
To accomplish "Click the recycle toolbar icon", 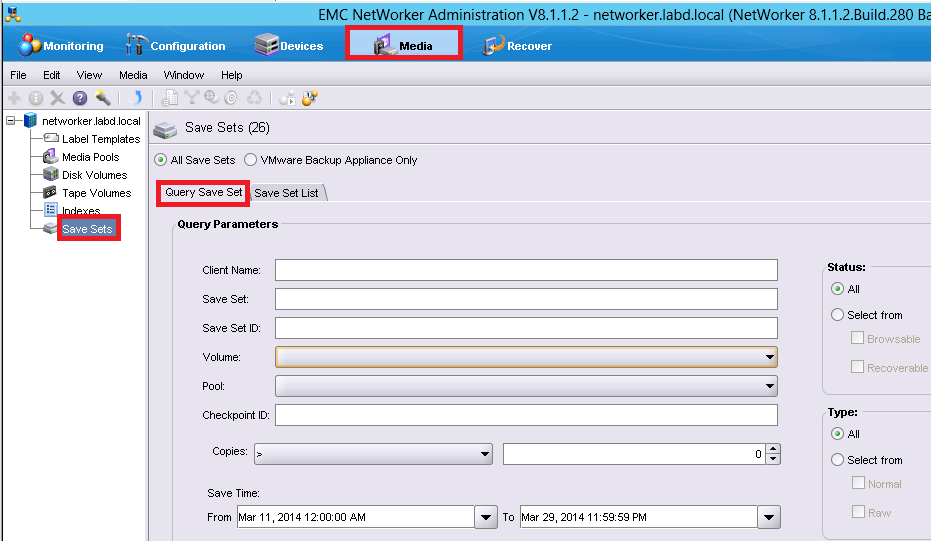I will click(255, 98).
